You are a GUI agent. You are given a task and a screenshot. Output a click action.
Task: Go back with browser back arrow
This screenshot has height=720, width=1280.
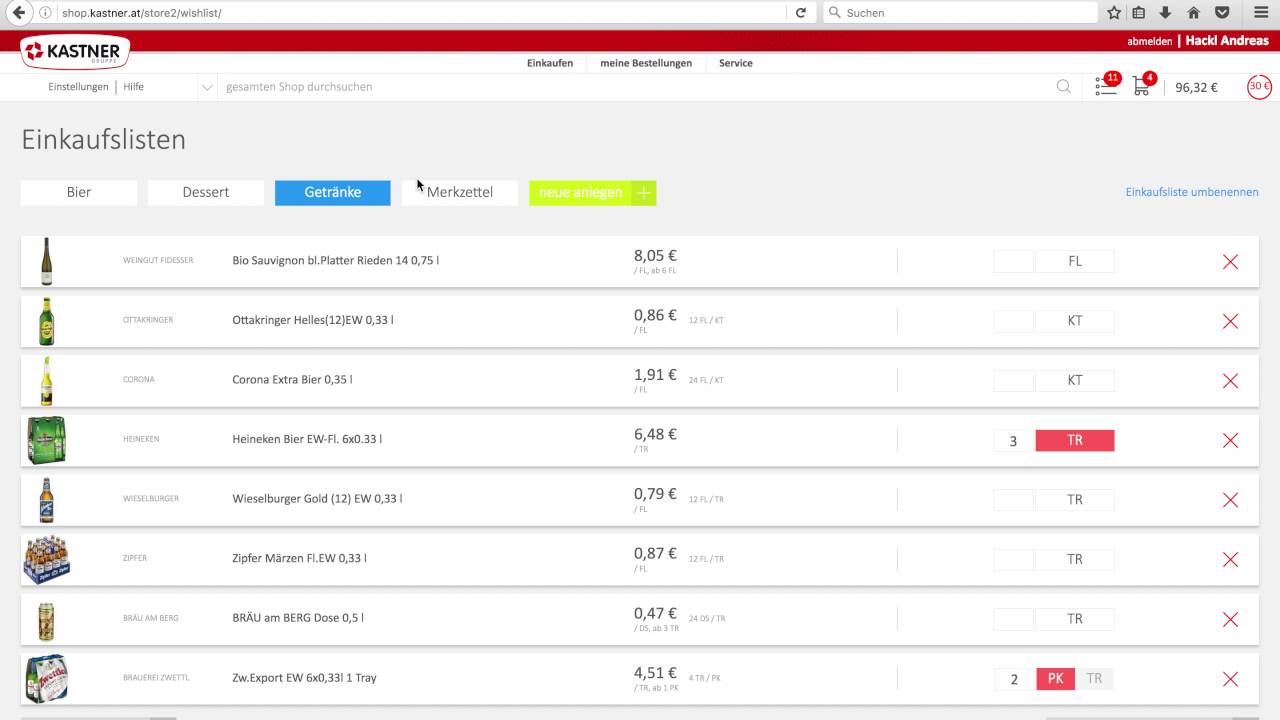[x=18, y=13]
